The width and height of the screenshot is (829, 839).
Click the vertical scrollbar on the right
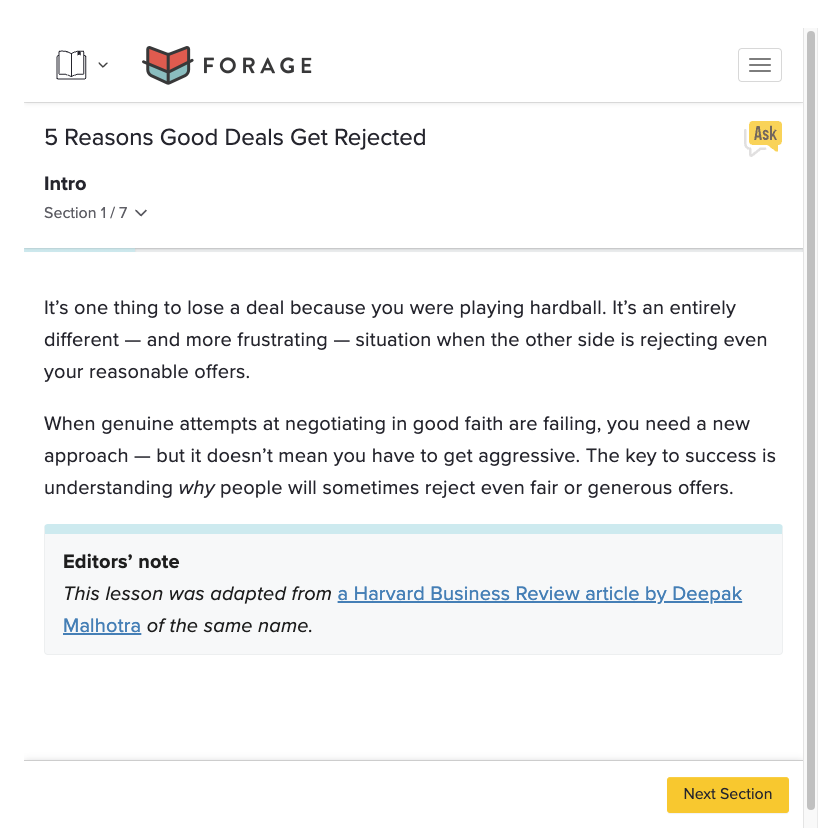click(811, 400)
